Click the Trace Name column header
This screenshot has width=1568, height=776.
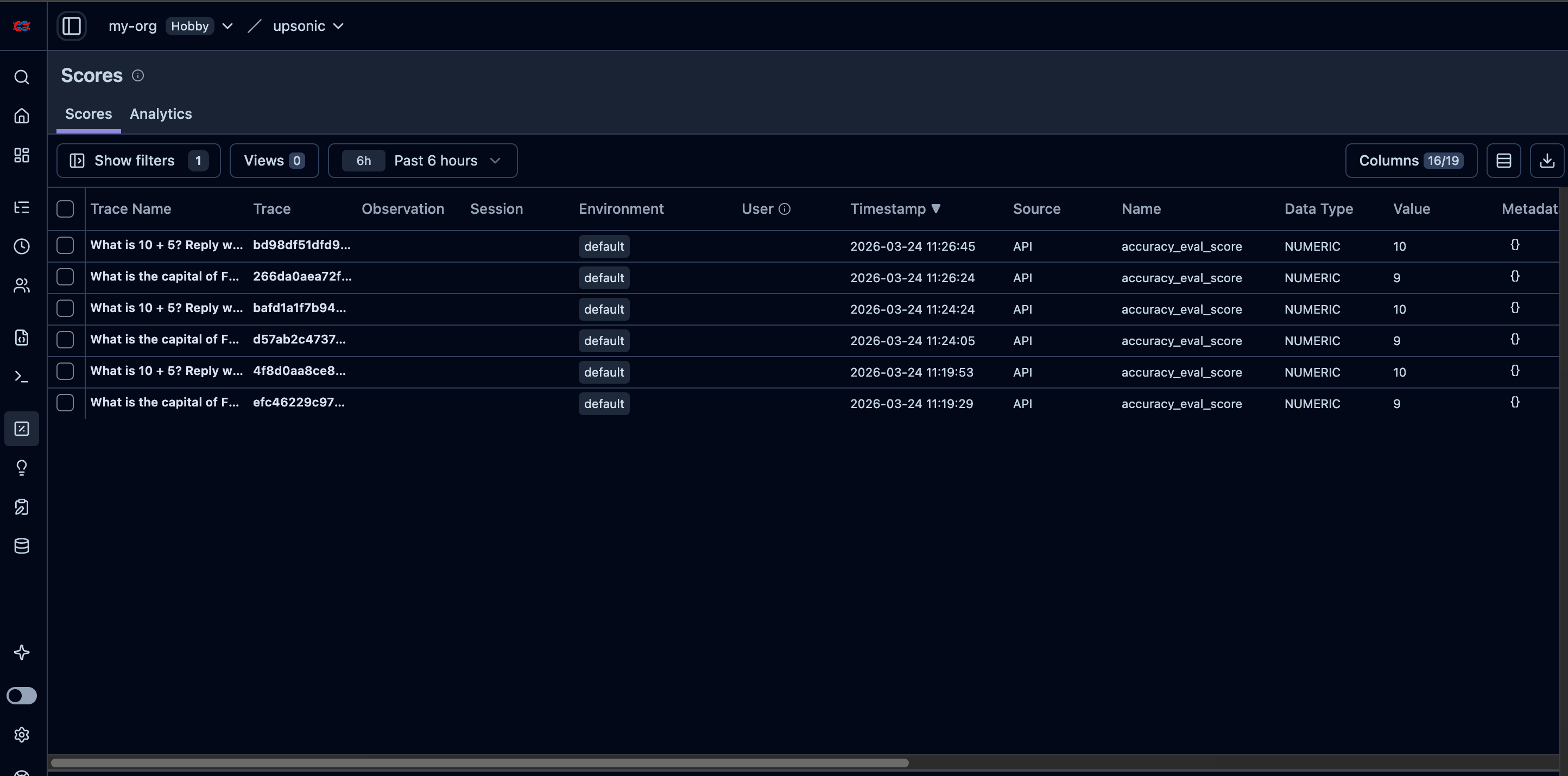point(131,209)
